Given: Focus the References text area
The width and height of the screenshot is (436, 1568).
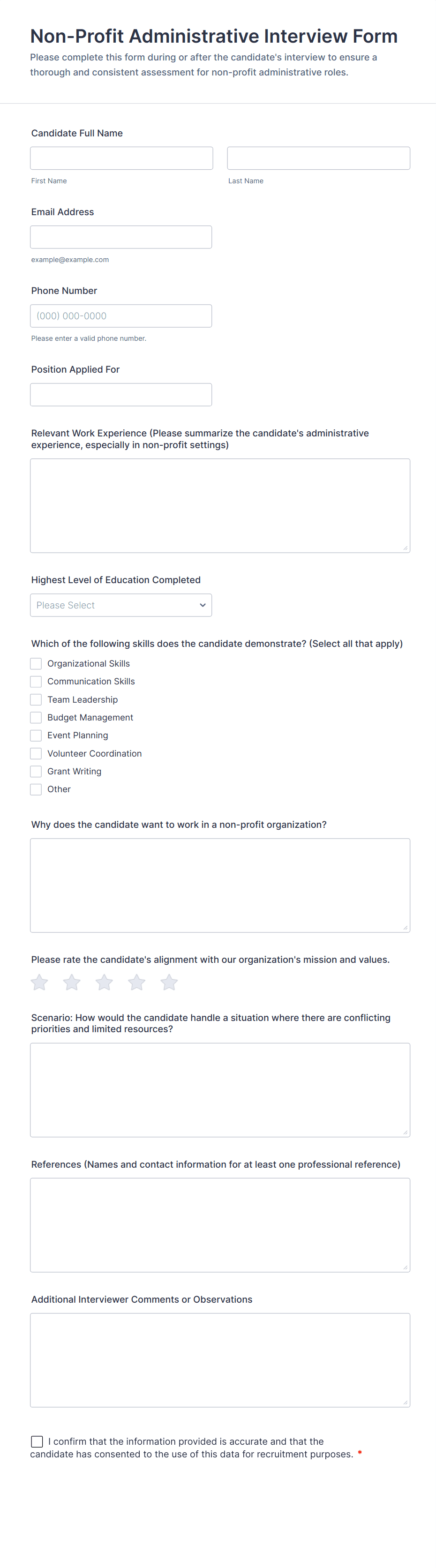Looking at the screenshot, I should pos(220,1225).
